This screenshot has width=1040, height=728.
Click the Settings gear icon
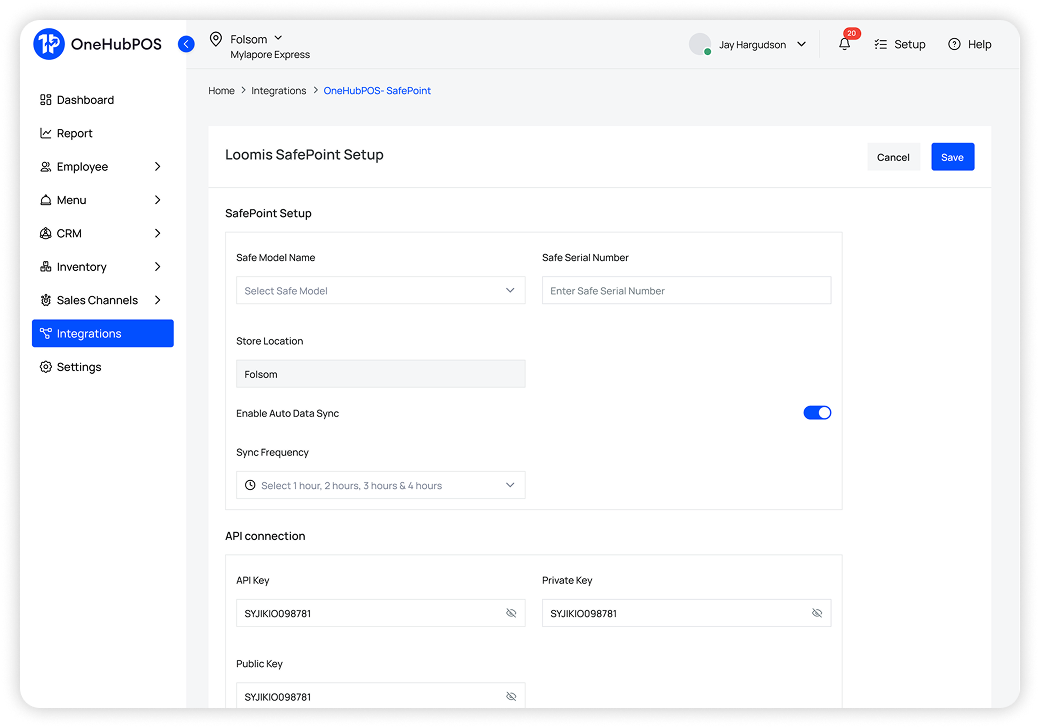[x=46, y=367]
